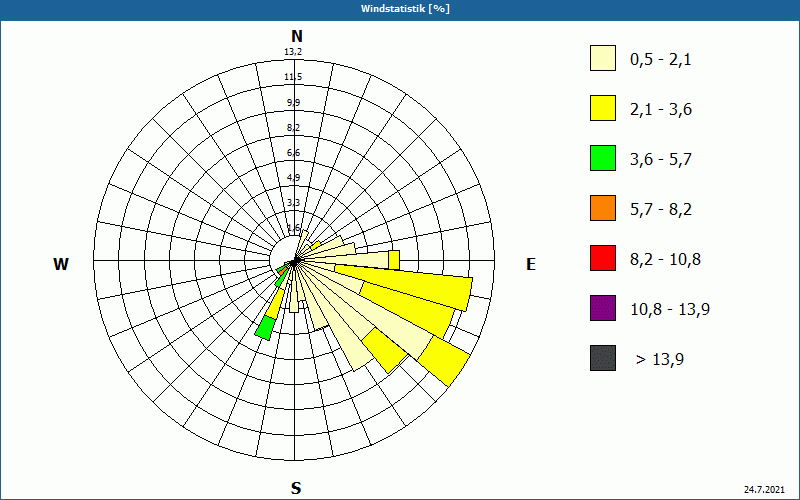The height and width of the screenshot is (500, 800).
Task: Click the 4,9 radial axis value
Action: tap(293, 178)
